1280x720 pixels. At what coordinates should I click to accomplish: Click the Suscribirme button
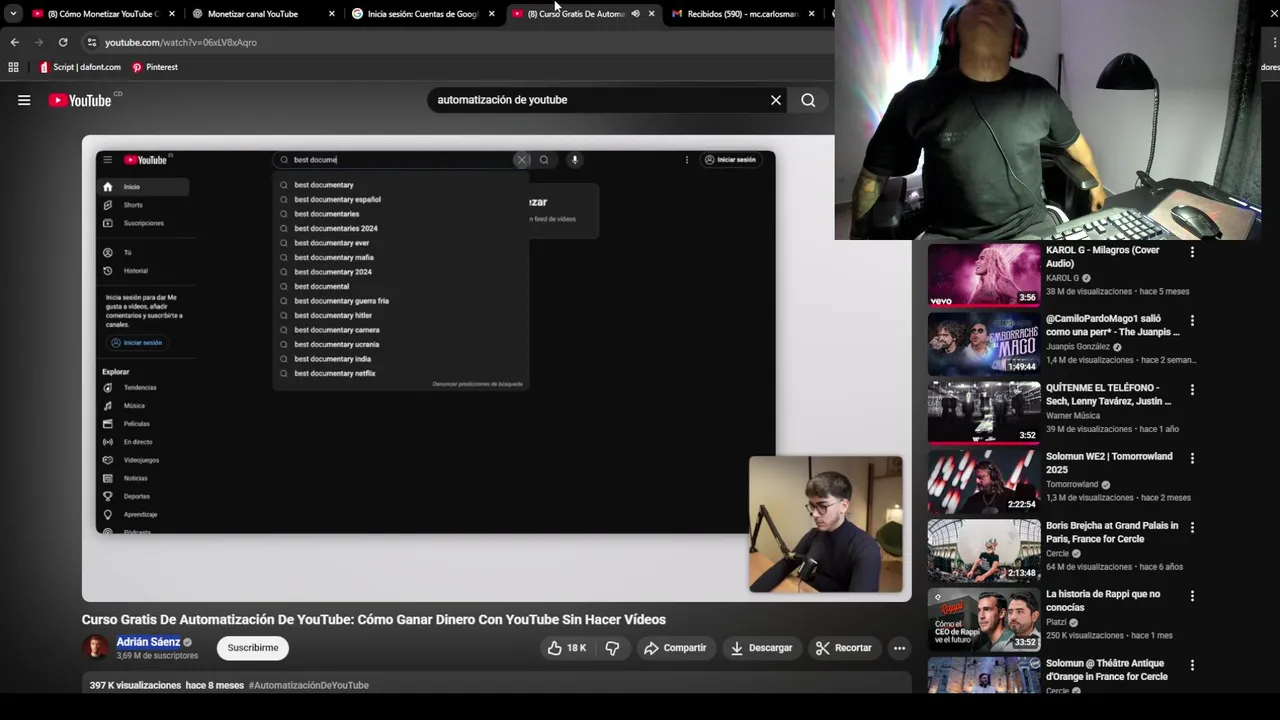pyautogui.click(x=253, y=648)
